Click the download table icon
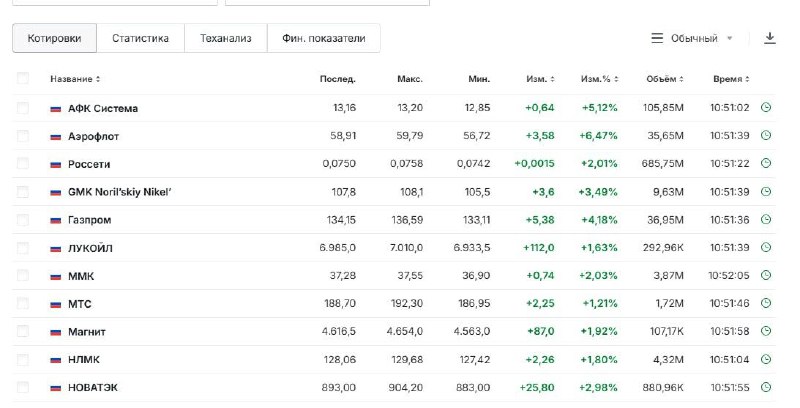The width and height of the screenshot is (800, 408). (769, 38)
